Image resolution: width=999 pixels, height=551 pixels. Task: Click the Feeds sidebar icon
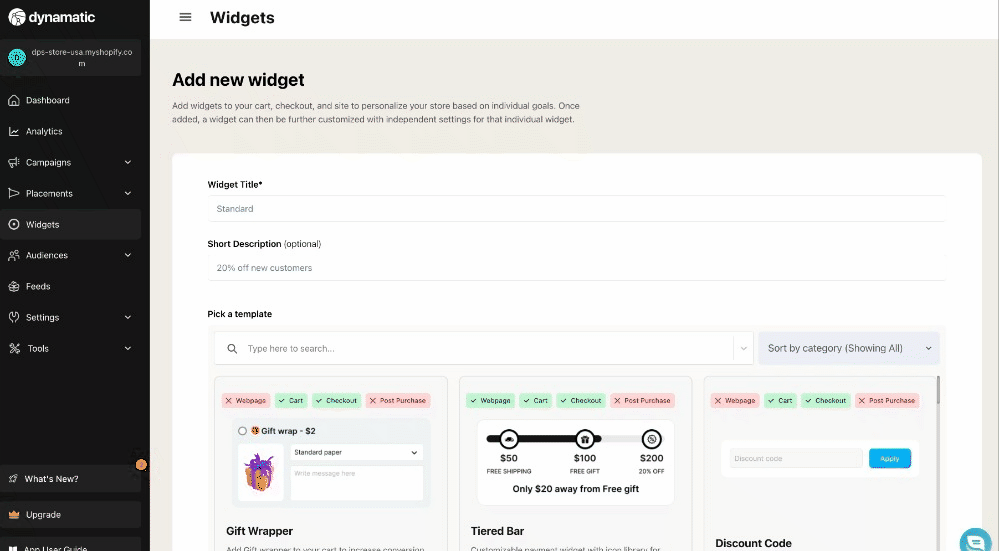click(x=14, y=286)
